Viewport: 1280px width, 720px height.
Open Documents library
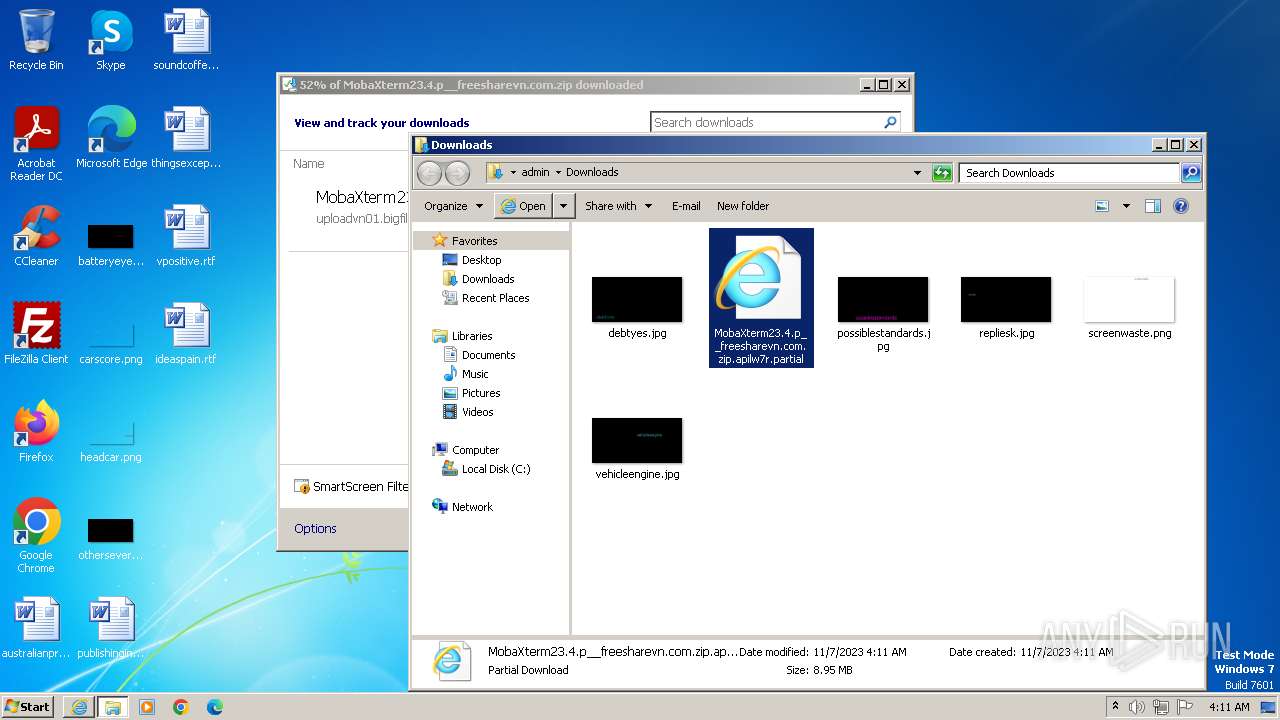point(488,355)
